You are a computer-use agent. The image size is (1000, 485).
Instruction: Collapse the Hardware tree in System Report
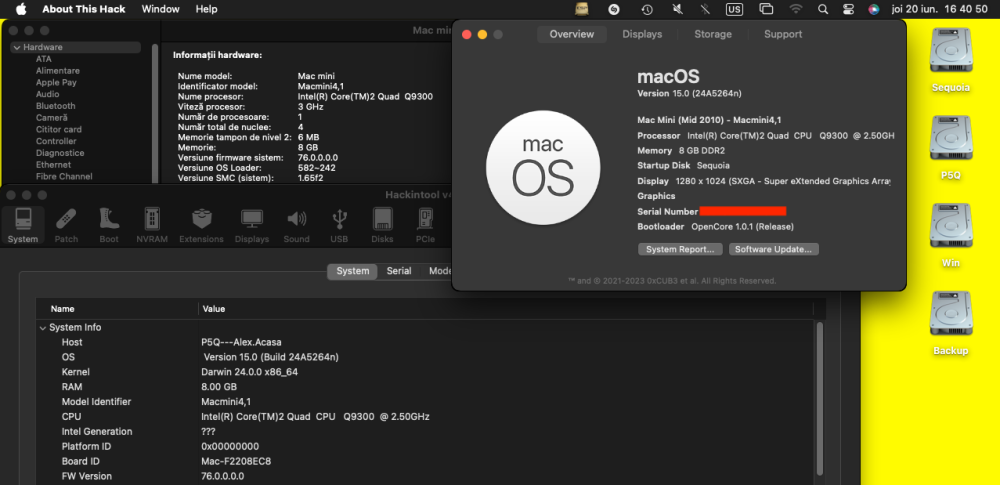pyautogui.click(x=17, y=47)
